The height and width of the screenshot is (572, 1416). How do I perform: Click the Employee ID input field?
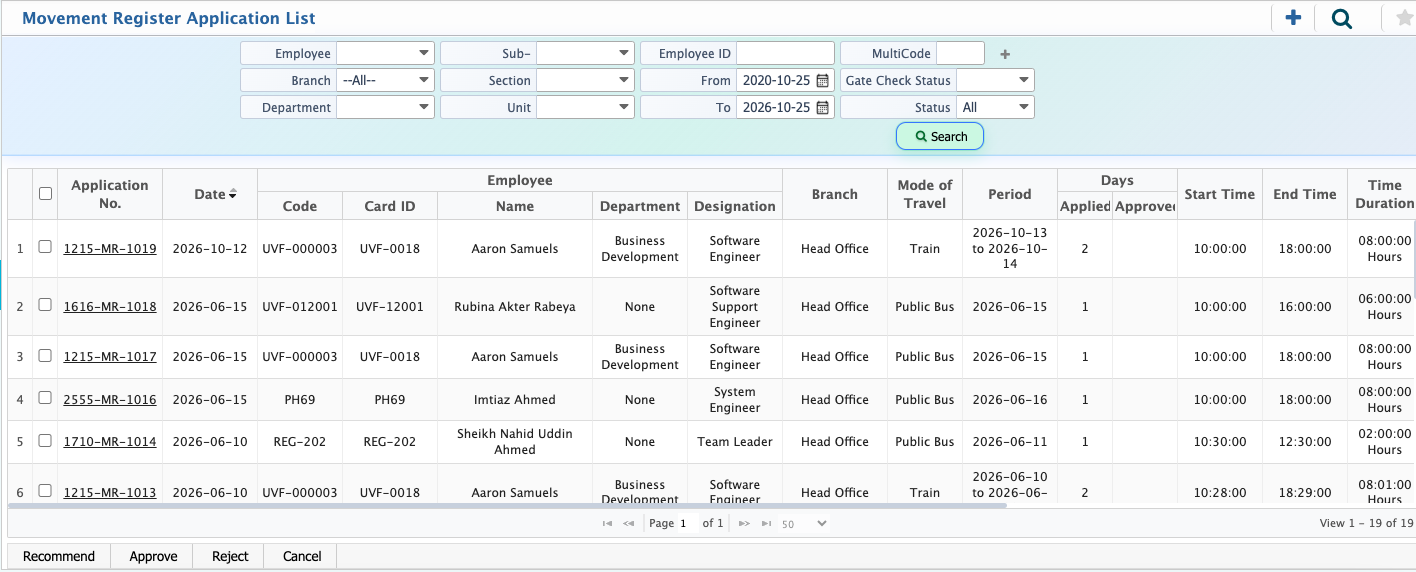785,53
